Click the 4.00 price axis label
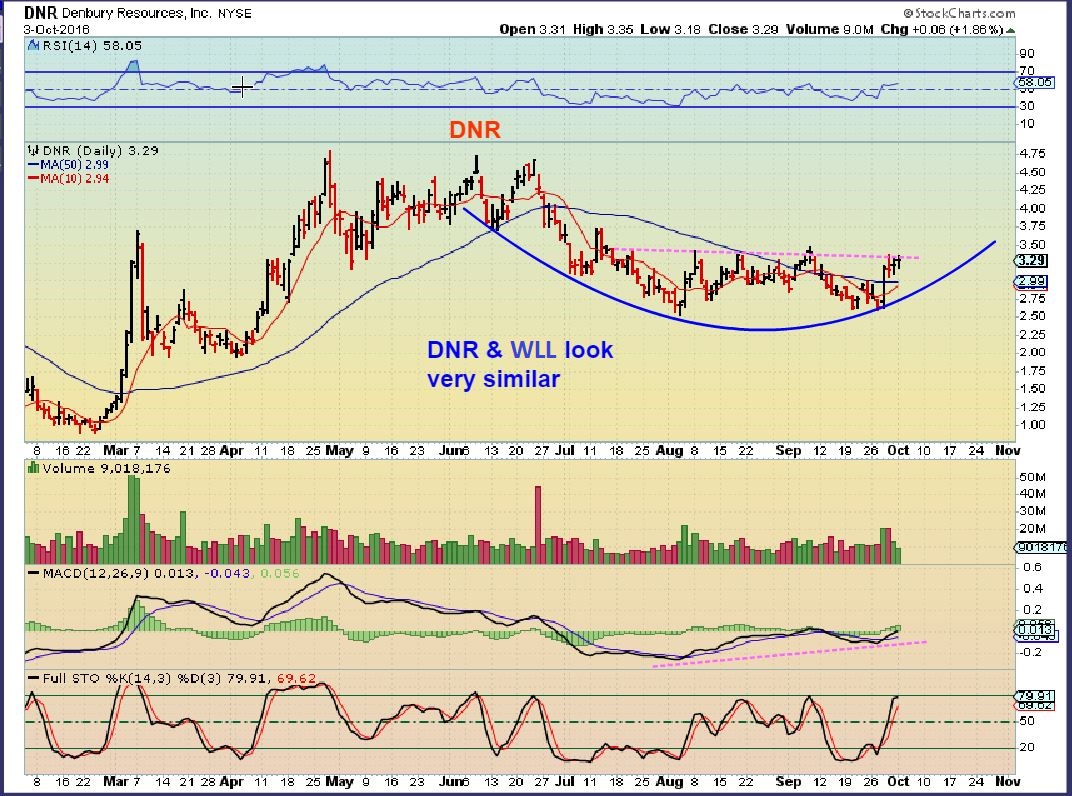The image size is (1072, 796). (x=1032, y=209)
